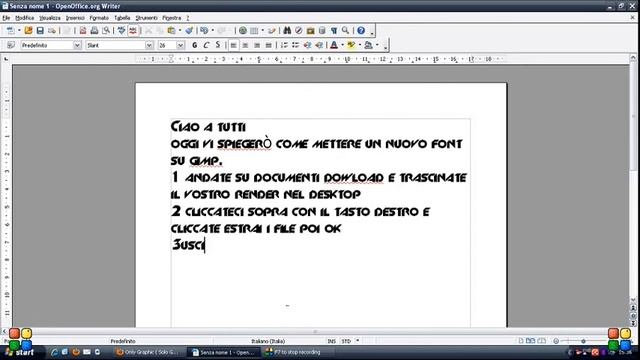Toggle AutoSpellcheck red underline icon

(x=133, y=31)
